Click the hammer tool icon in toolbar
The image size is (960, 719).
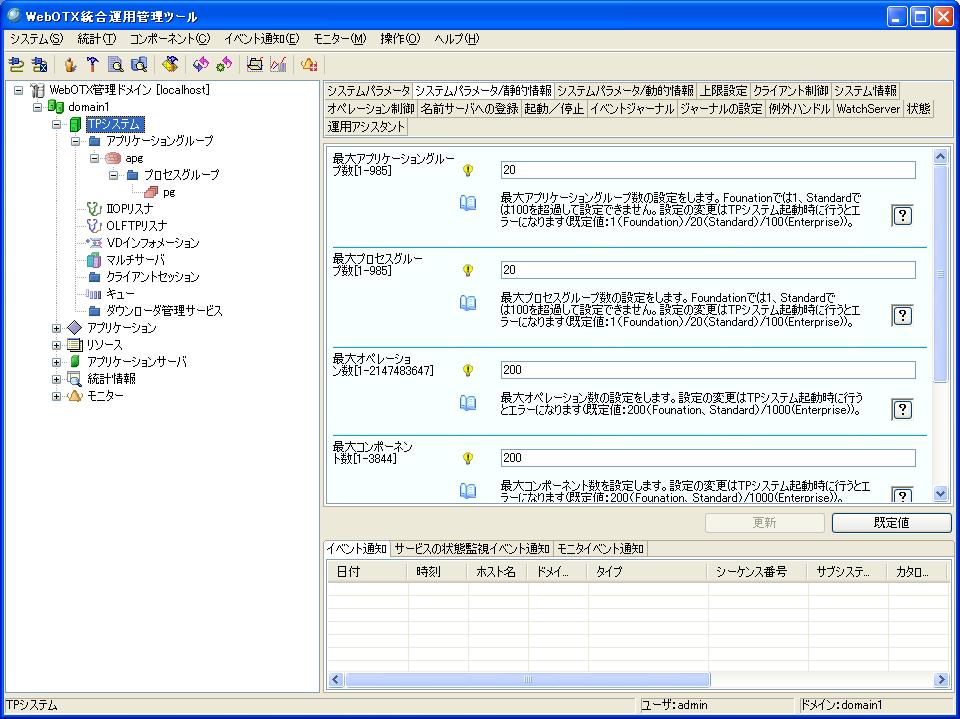click(92, 65)
